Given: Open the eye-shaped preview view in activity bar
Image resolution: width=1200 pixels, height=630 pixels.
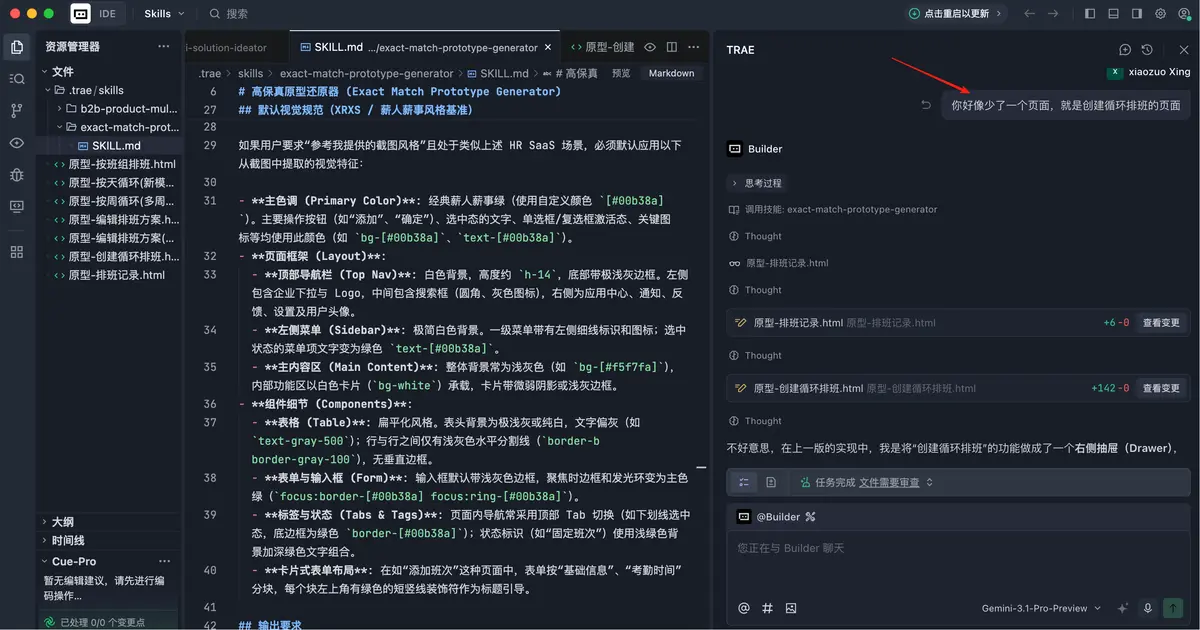Looking at the screenshot, I should coord(16,143).
